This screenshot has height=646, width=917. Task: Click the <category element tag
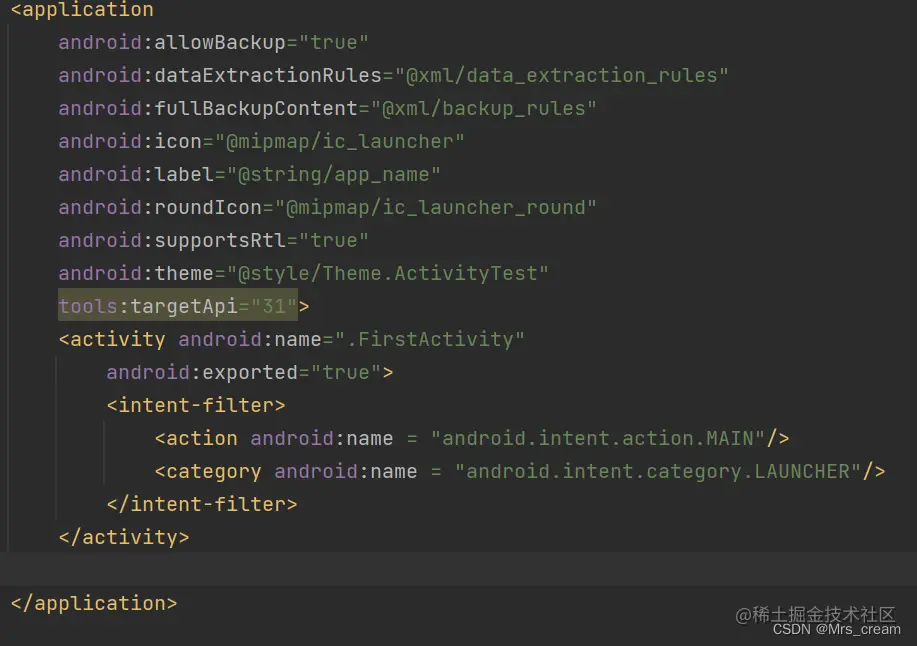tap(208, 472)
